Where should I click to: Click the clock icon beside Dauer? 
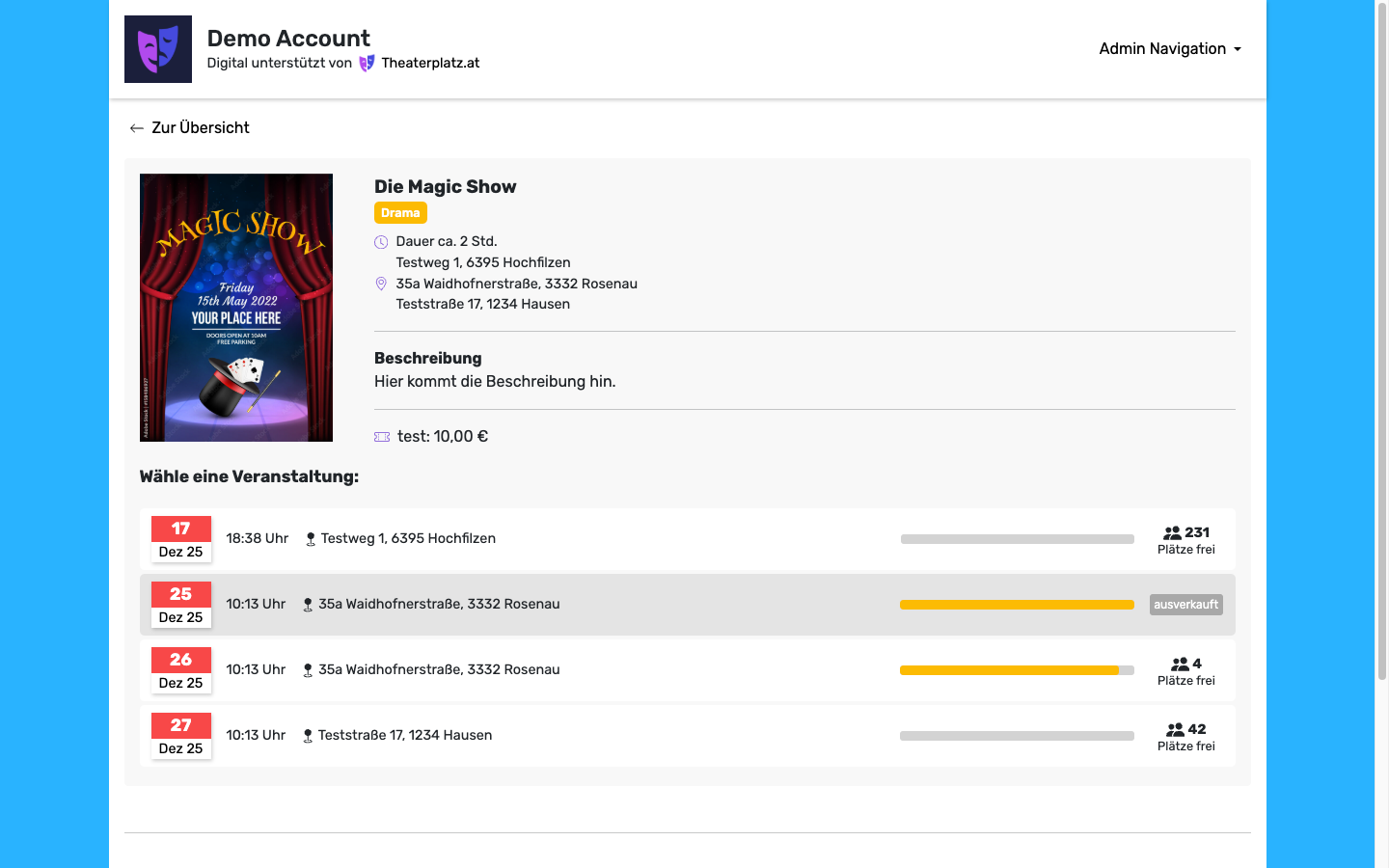point(381,242)
